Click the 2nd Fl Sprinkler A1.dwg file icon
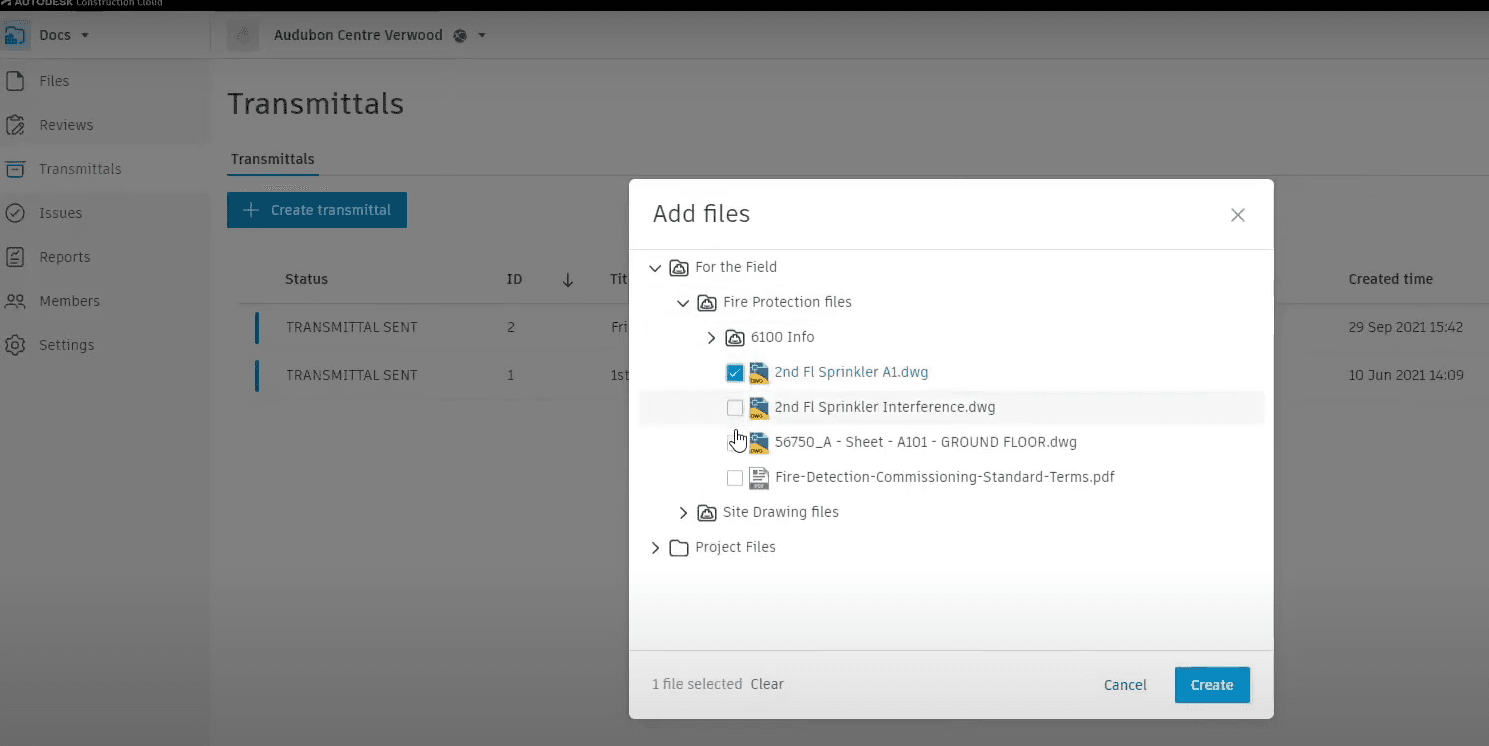 [759, 373]
